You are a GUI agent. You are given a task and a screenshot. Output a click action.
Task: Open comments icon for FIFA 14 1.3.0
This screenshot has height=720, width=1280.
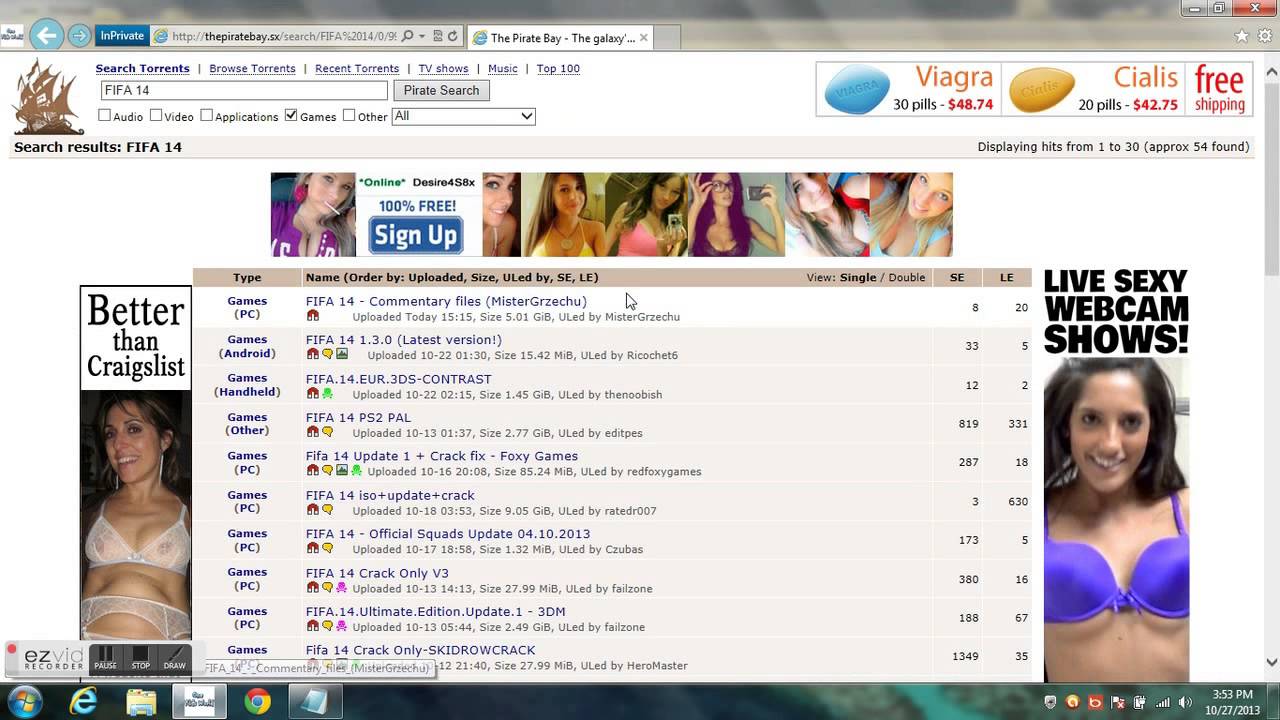(327, 355)
